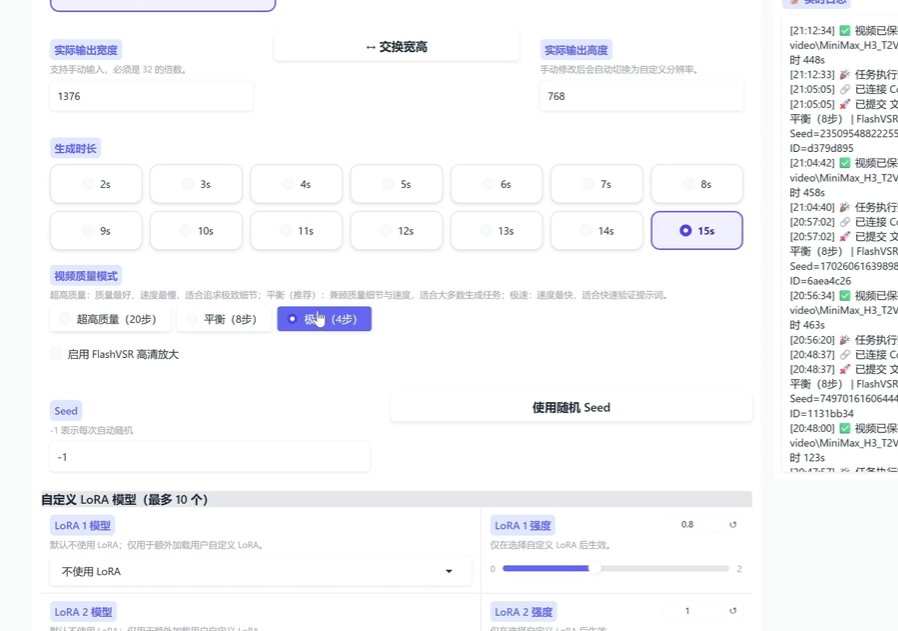This screenshot has width=898, height=631.
Task: Select the 13s duration option
Action: click(497, 231)
